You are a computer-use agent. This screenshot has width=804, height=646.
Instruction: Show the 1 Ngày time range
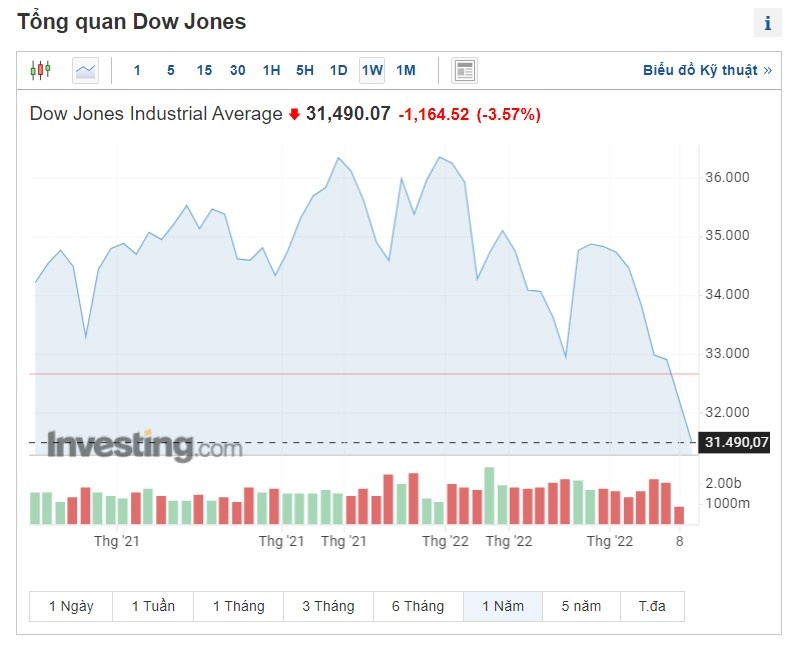(71, 606)
